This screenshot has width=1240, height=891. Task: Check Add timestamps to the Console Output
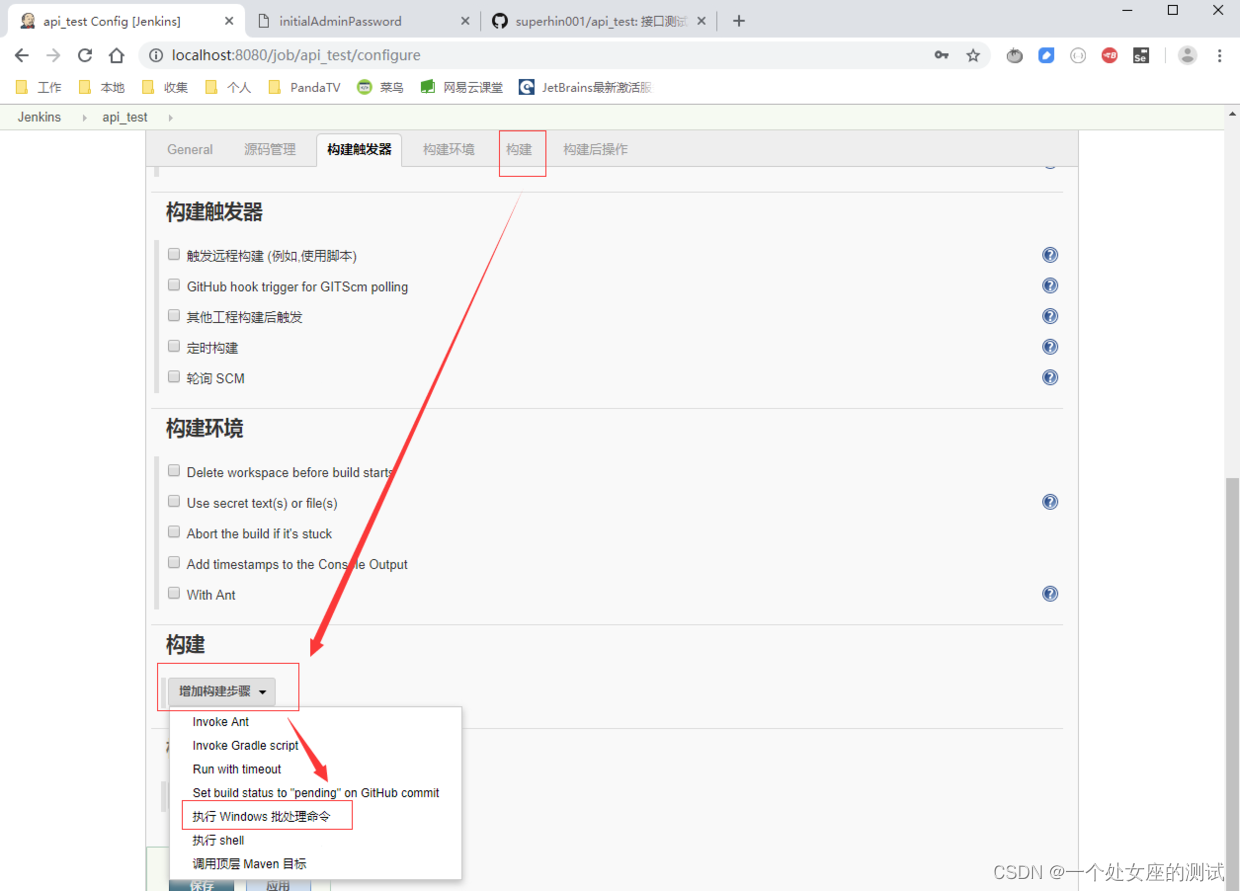coord(174,563)
